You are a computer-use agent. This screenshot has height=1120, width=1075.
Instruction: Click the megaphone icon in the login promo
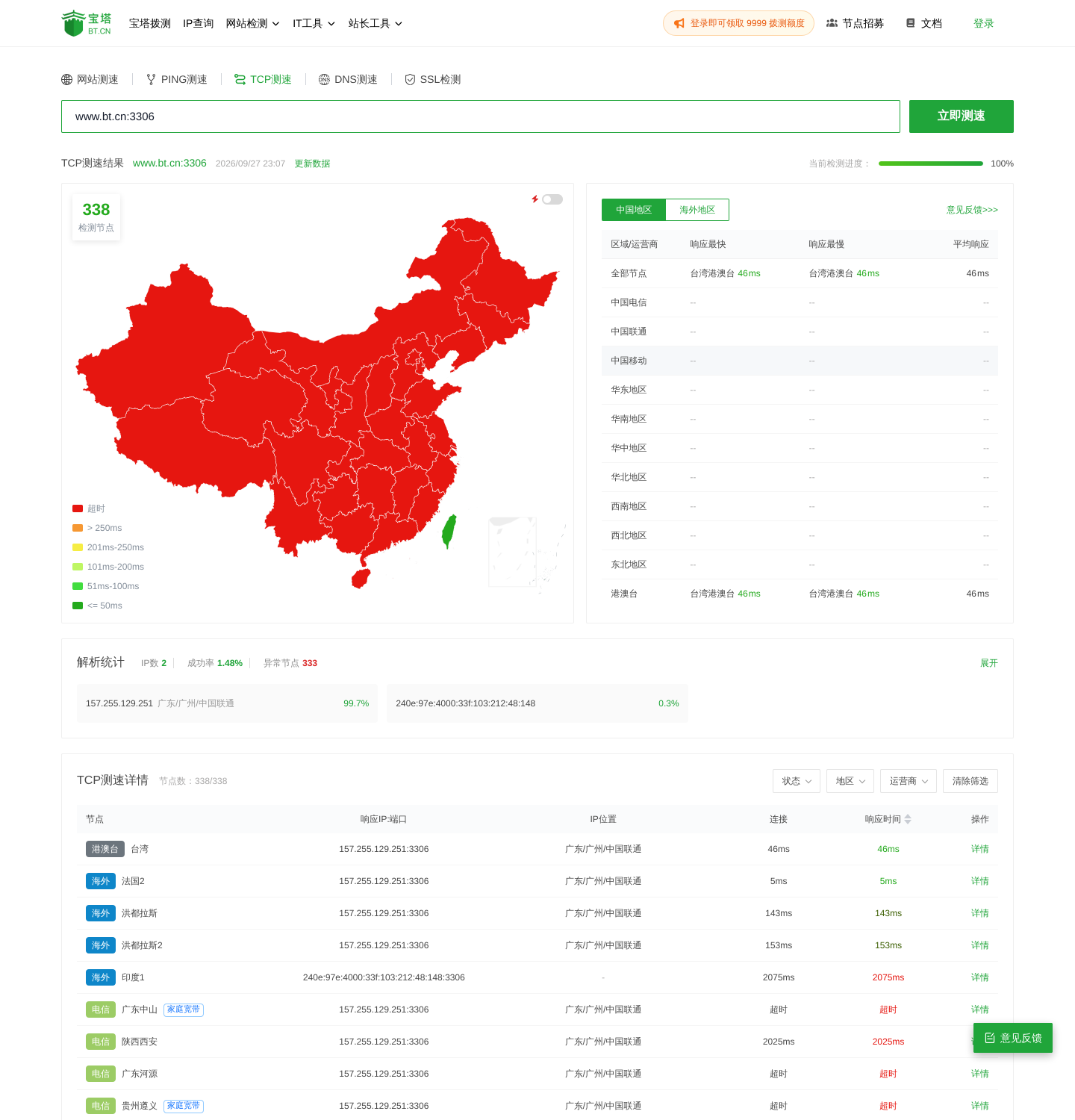(x=679, y=24)
